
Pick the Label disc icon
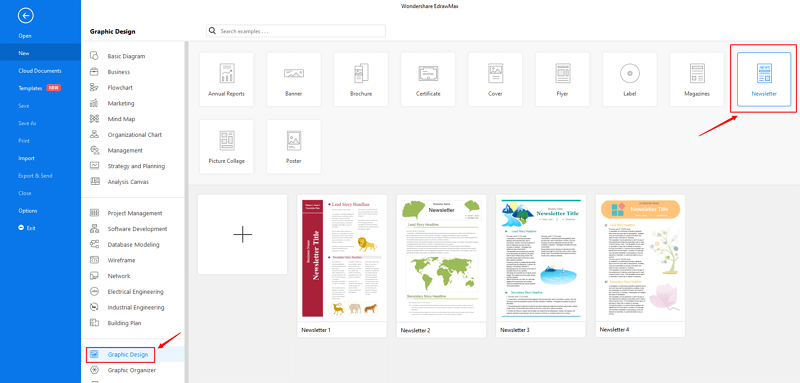click(x=630, y=73)
